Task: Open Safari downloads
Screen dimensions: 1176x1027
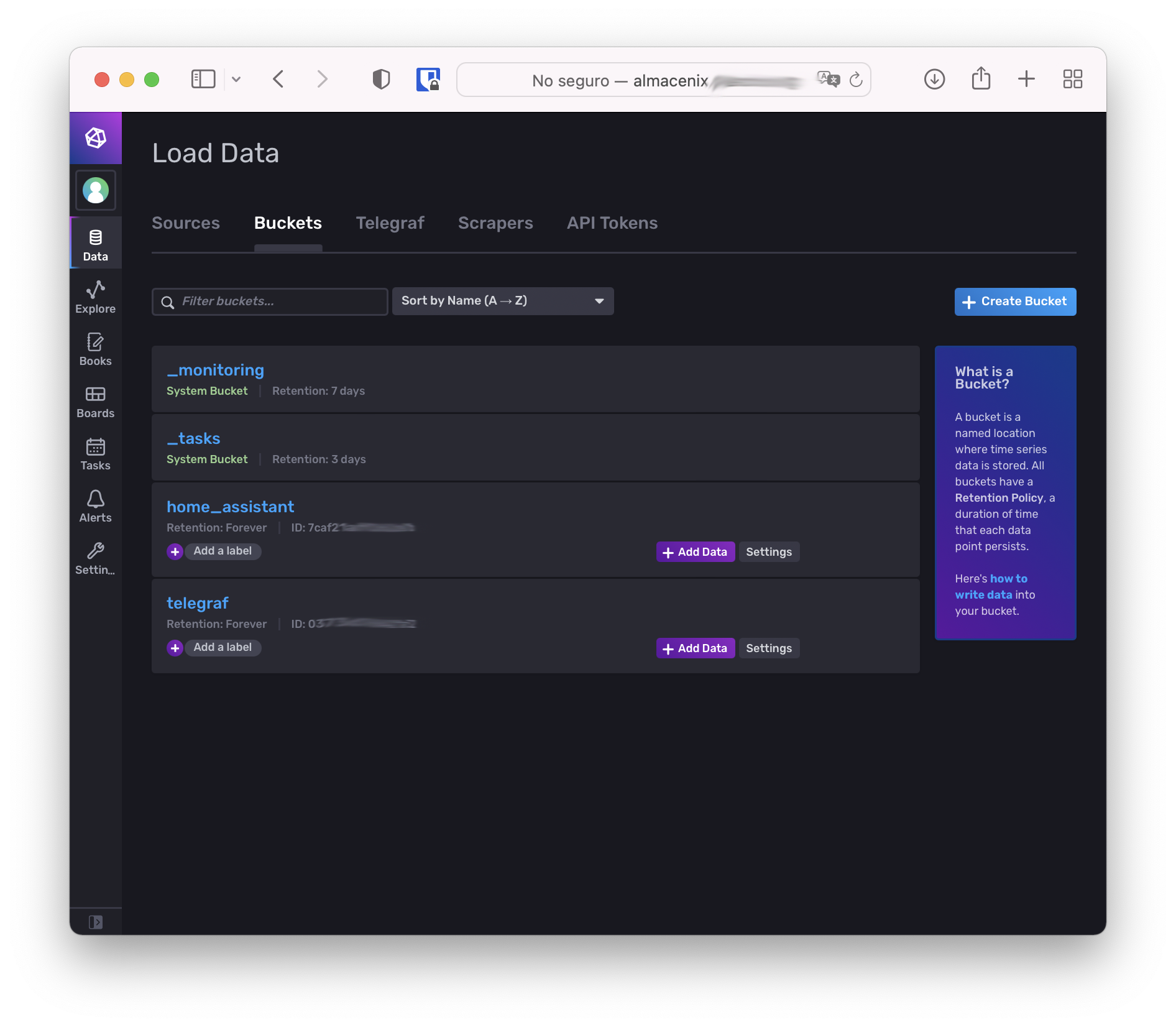Action: click(934, 79)
